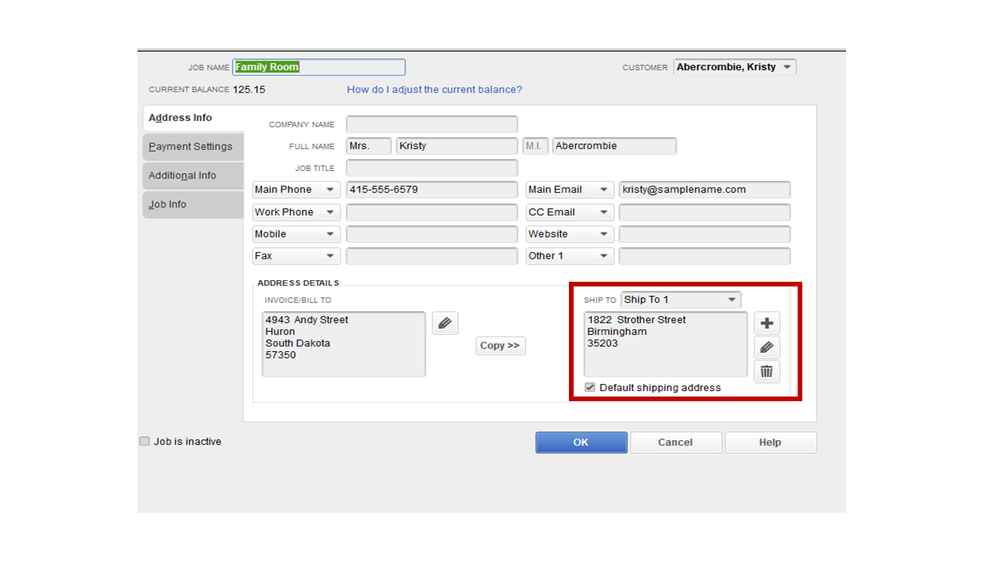Image resolution: width=999 pixels, height=562 pixels.
Task: Click the Cancel button
Action: 675,442
